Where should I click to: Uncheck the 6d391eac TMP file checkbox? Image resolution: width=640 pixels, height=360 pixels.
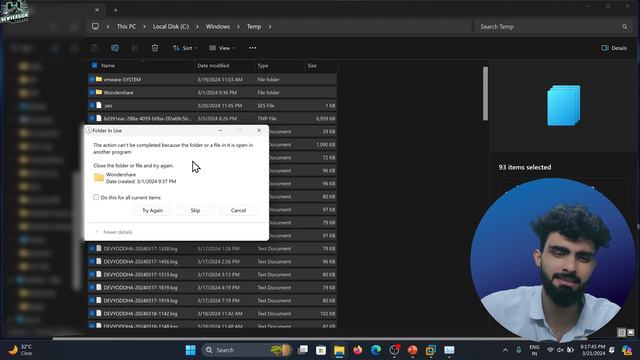(x=92, y=118)
